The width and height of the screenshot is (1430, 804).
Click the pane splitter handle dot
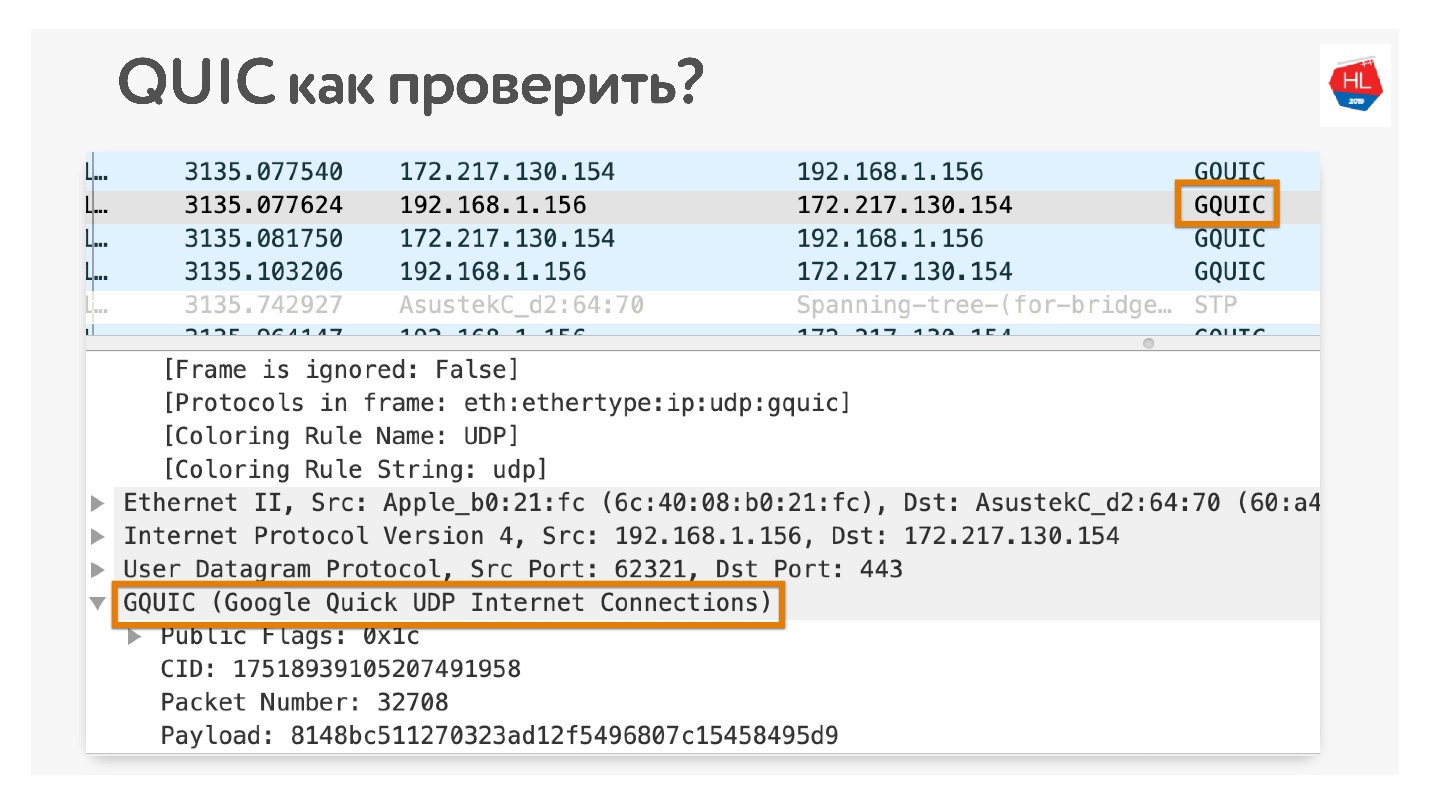1148,343
